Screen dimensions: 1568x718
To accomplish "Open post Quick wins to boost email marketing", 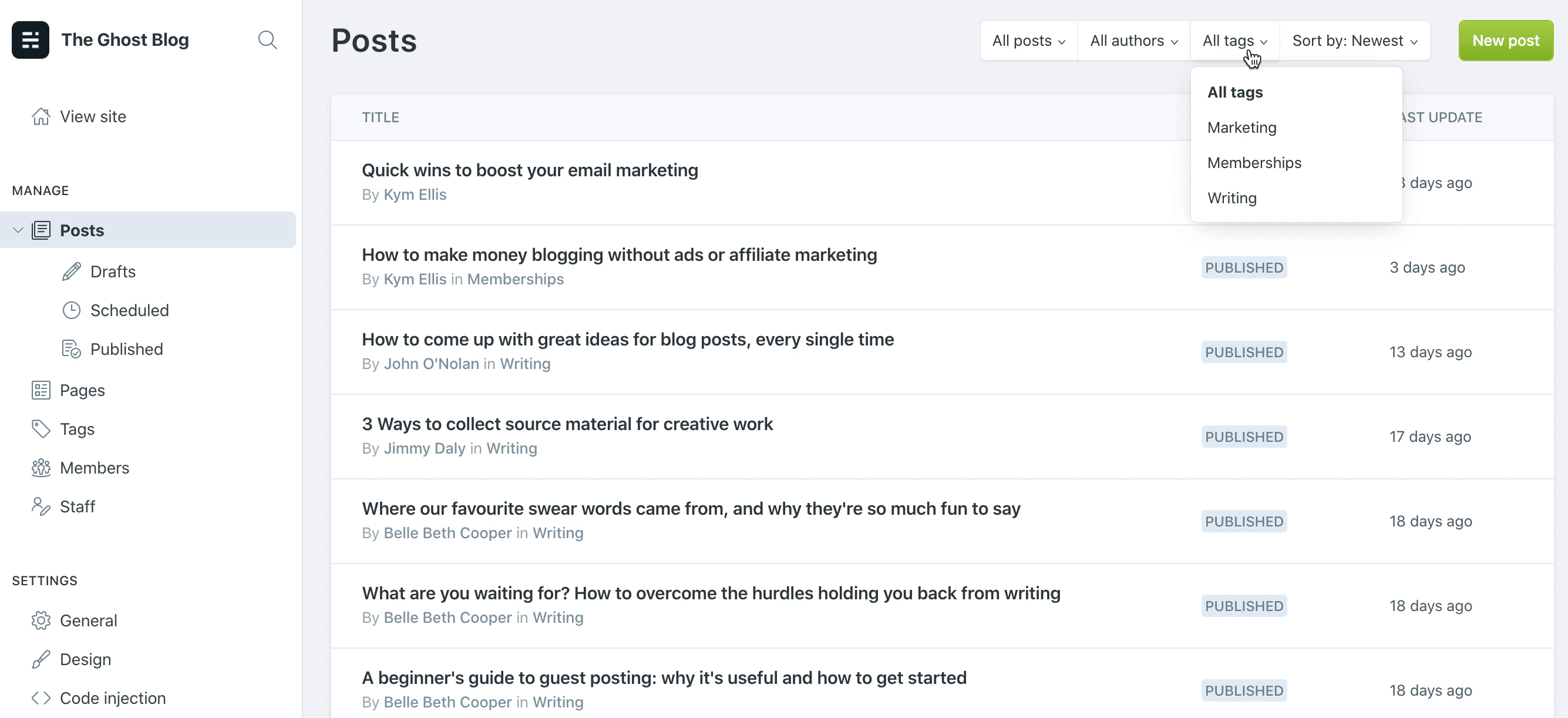I will (530, 170).
